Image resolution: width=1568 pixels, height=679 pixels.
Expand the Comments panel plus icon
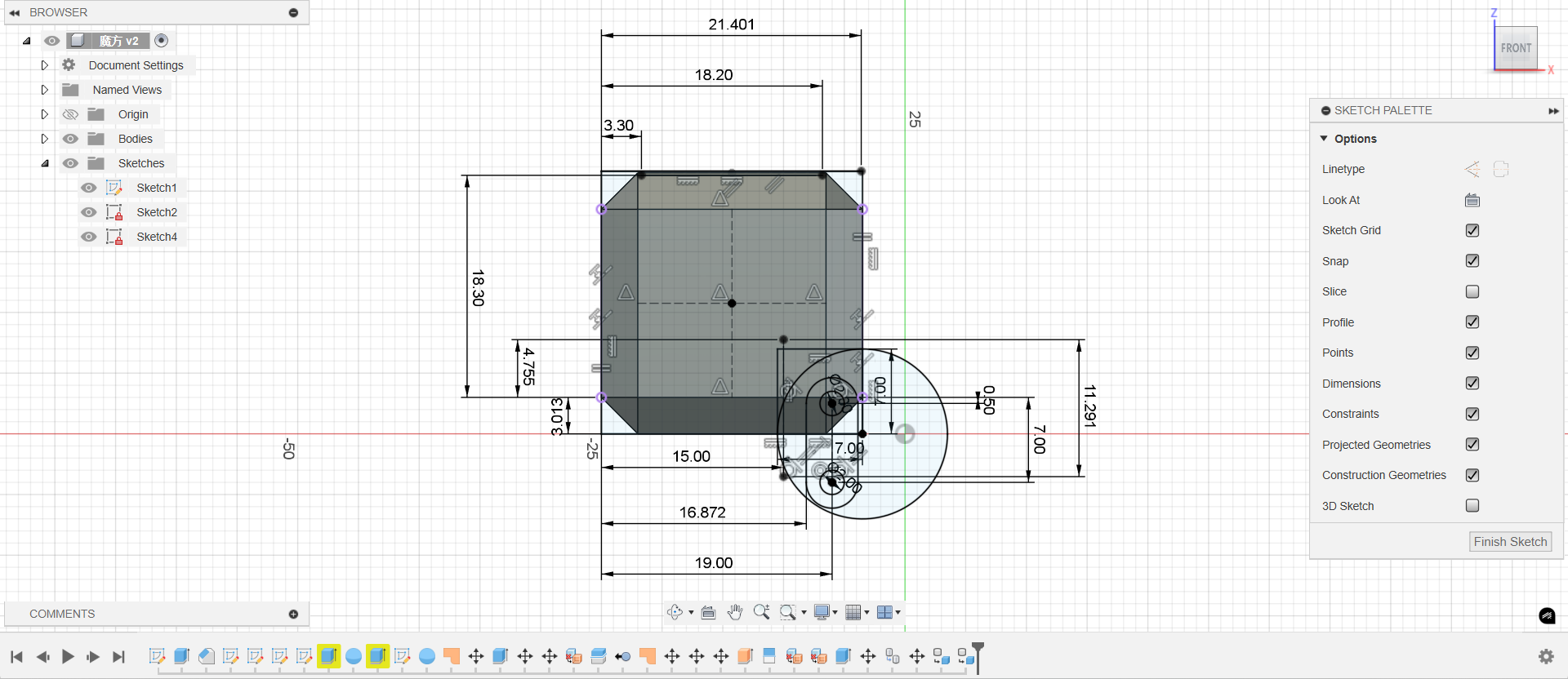[x=294, y=614]
